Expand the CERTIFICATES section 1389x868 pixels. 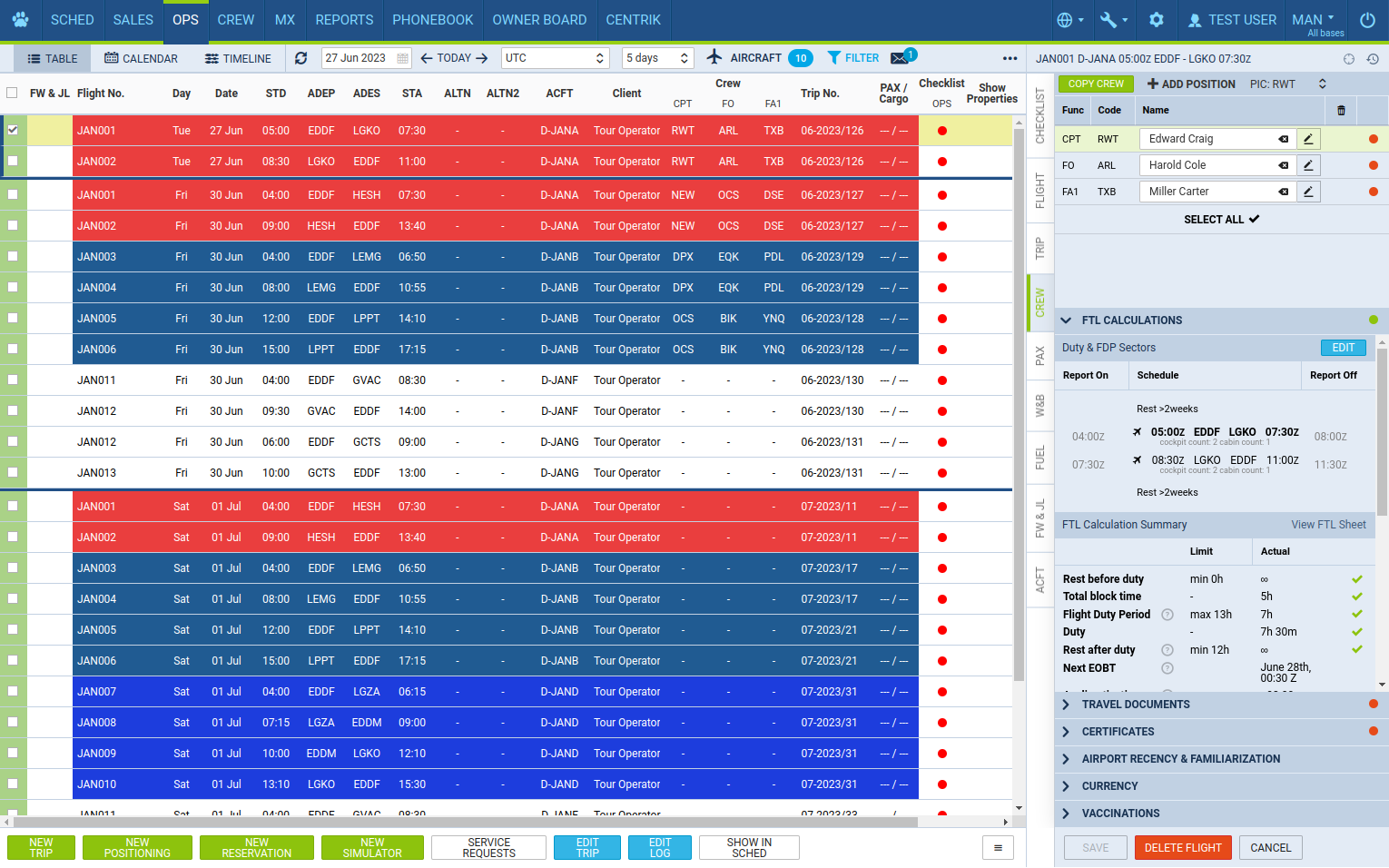[1221, 732]
